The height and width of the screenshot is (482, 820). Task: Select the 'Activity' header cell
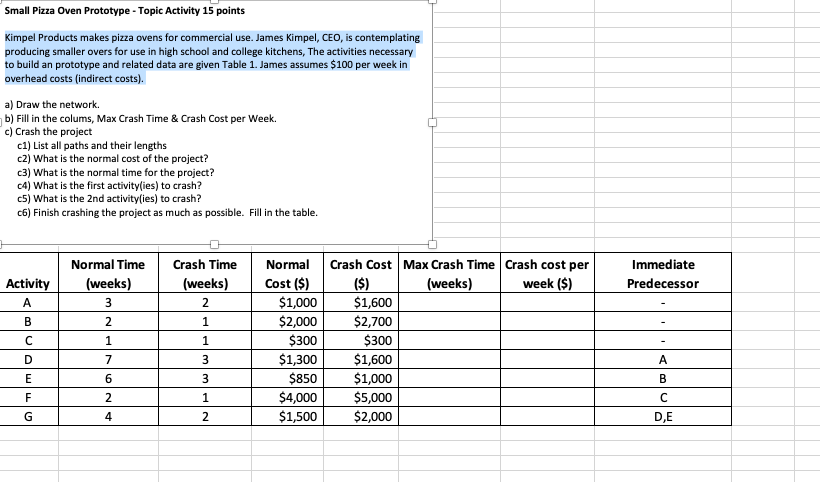29,273
